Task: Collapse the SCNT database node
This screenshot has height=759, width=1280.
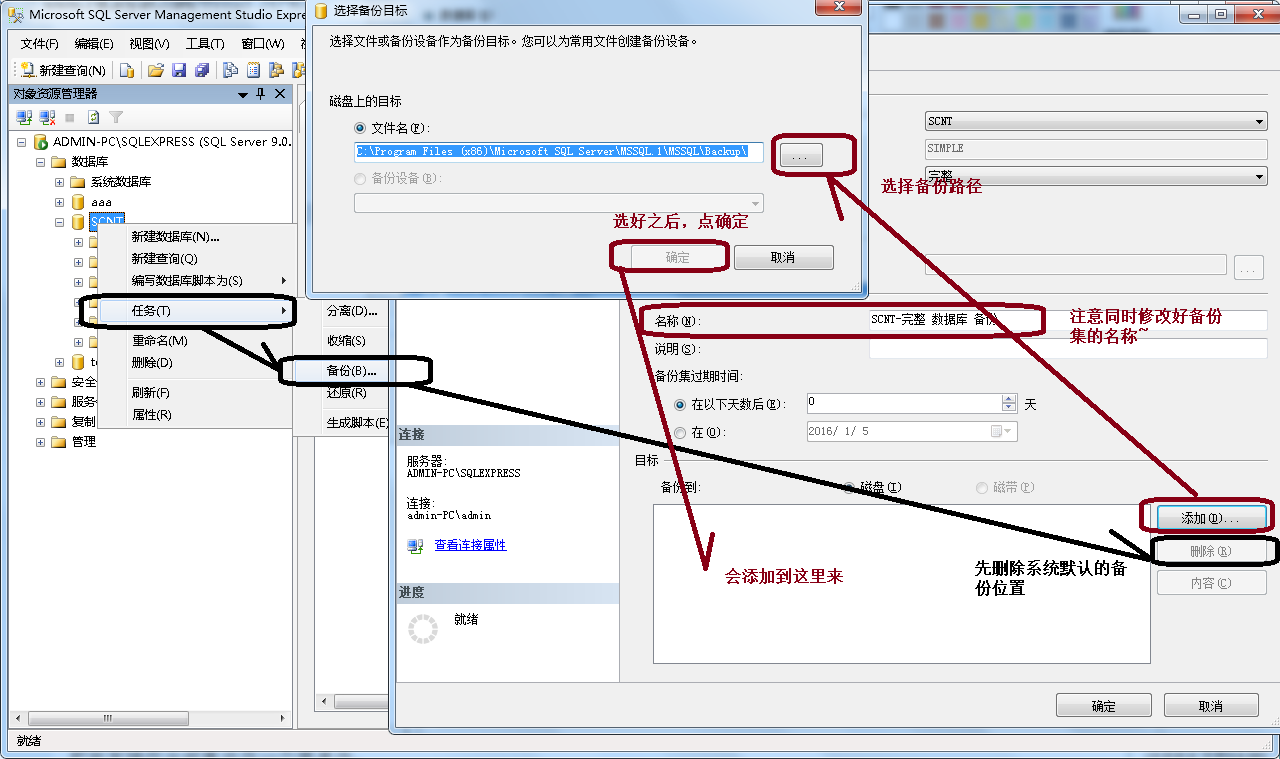Action: pyautogui.click(x=59, y=222)
